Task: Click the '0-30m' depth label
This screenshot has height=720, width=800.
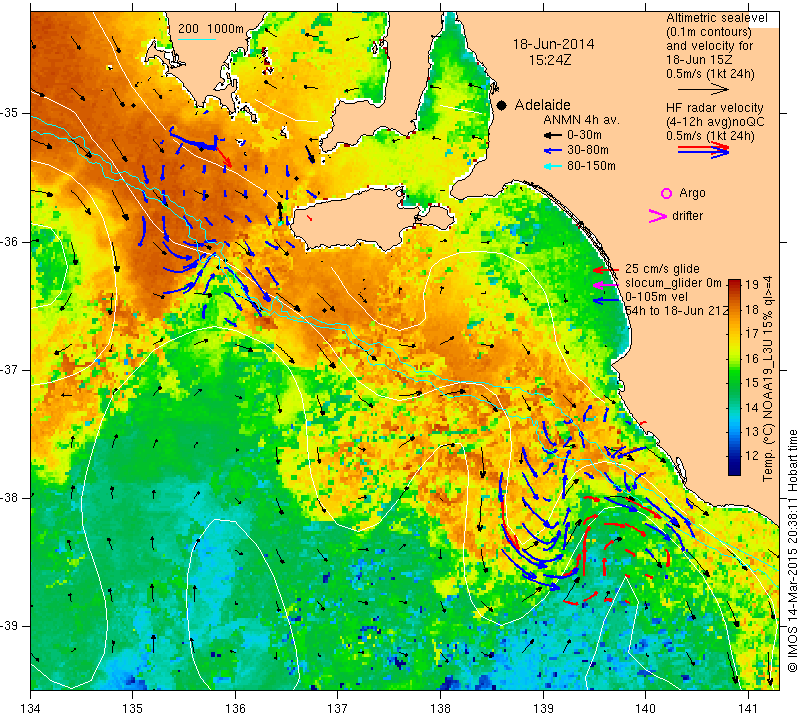Action: [584, 135]
